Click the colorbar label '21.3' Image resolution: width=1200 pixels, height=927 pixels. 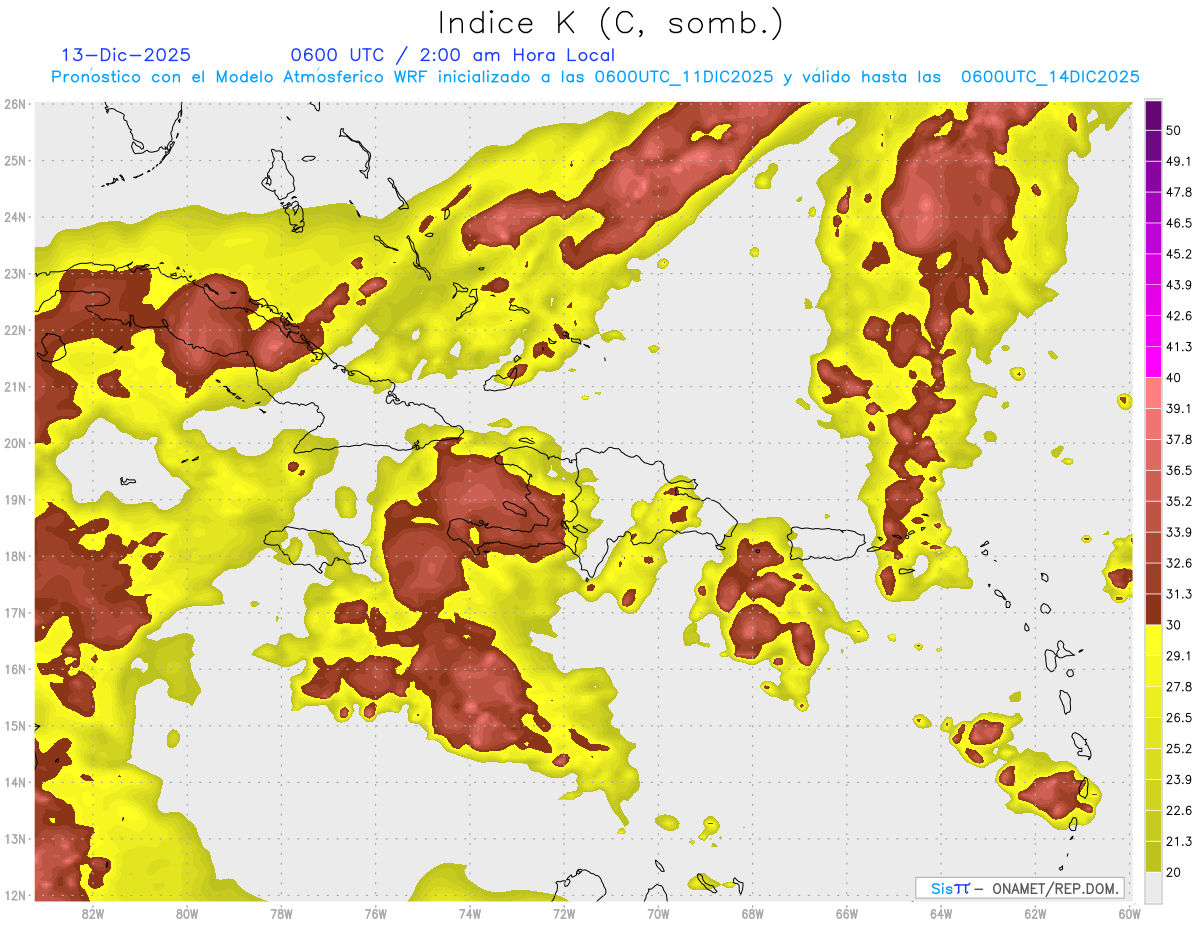[1179, 842]
